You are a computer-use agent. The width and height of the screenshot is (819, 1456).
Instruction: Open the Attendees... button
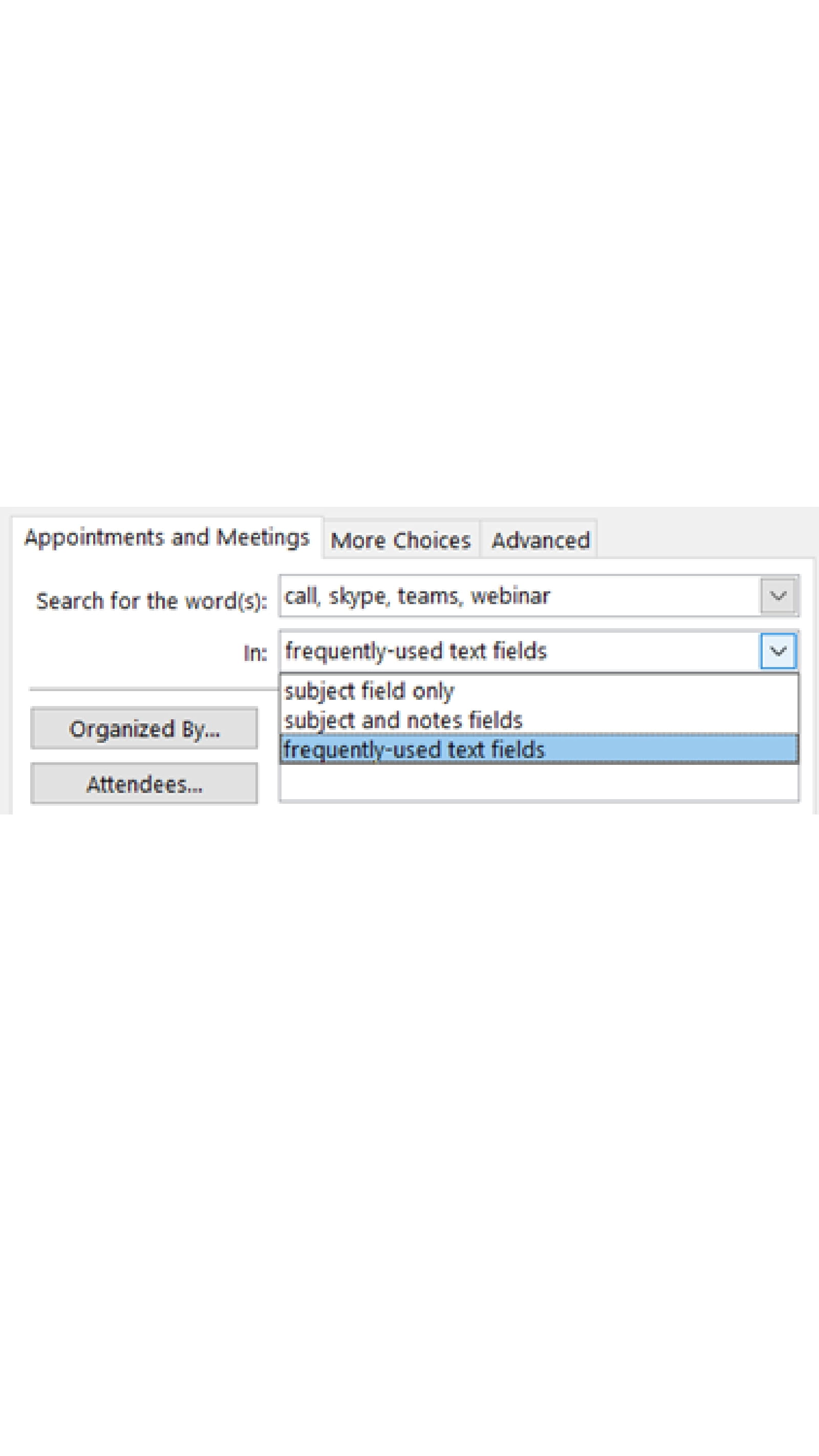pyautogui.click(x=144, y=784)
